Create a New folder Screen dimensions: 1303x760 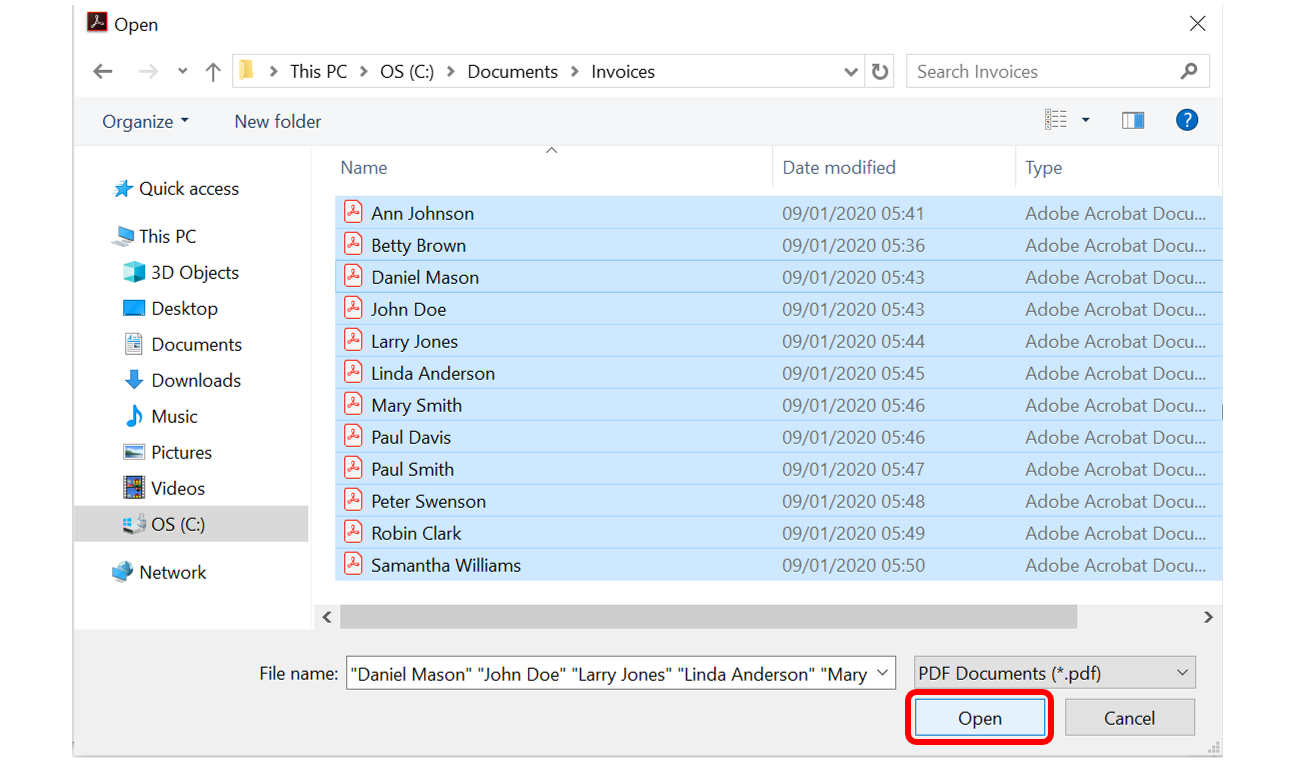pos(277,120)
